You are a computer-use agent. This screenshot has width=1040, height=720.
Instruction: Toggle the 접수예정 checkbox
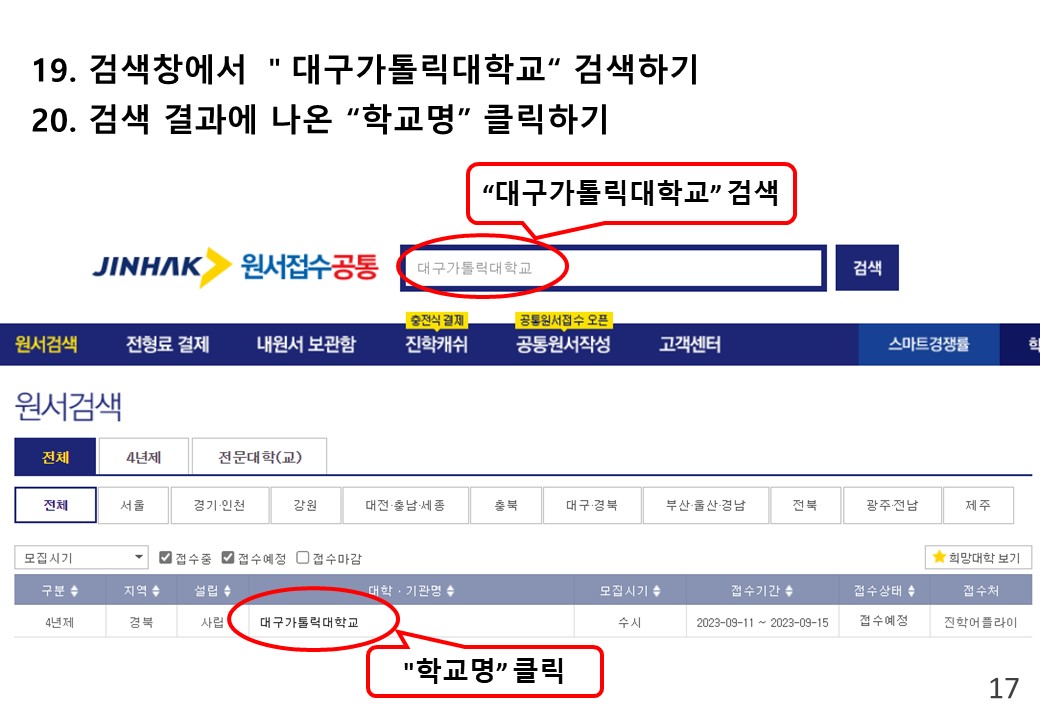point(228,558)
